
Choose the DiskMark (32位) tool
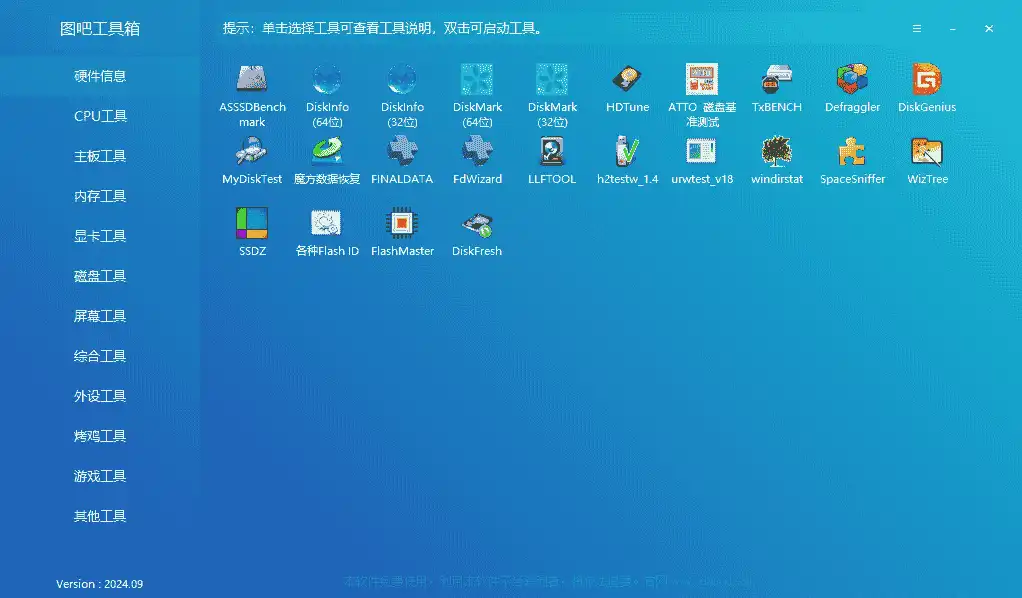(552, 79)
